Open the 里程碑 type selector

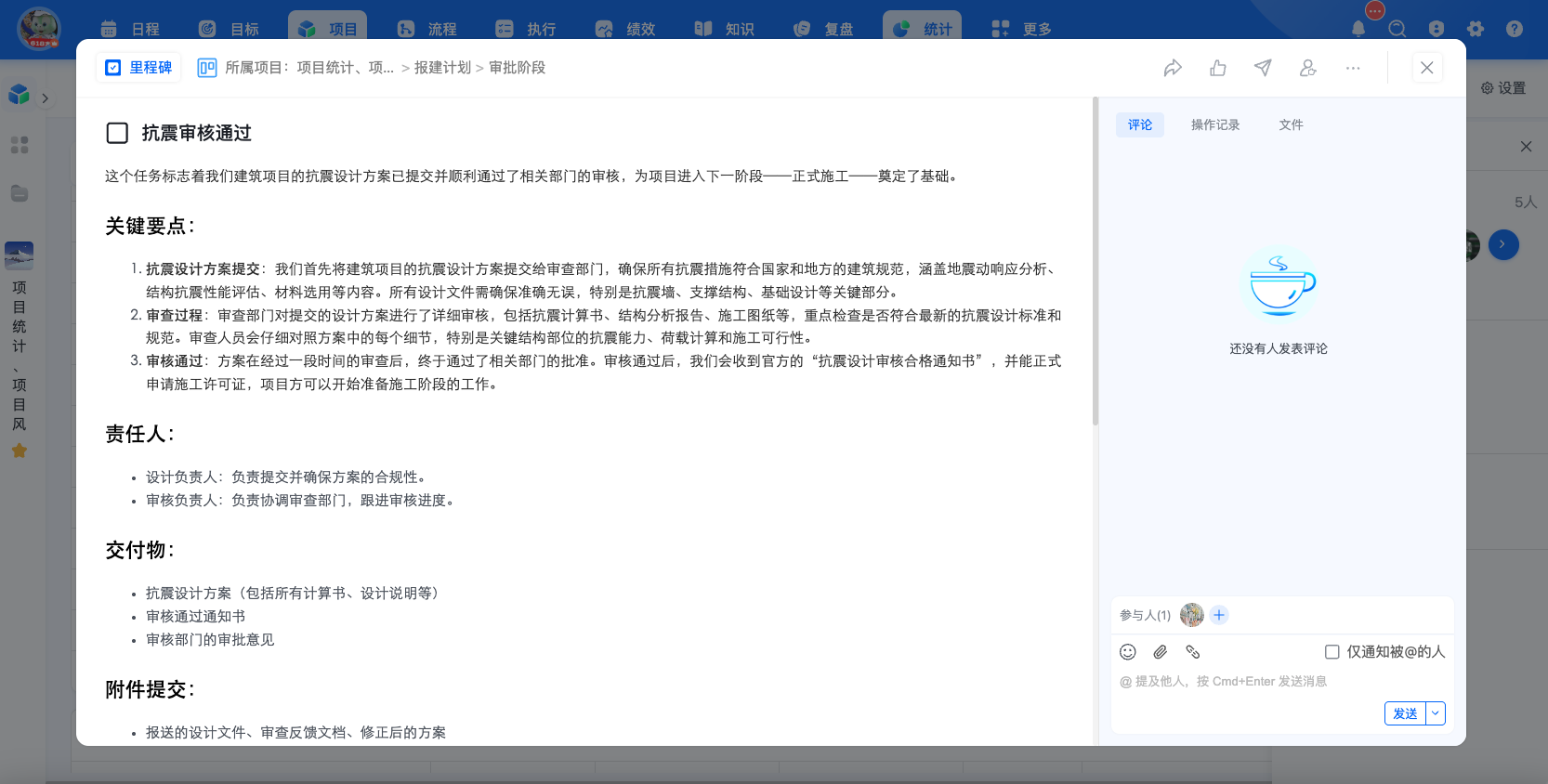tap(139, 68)
